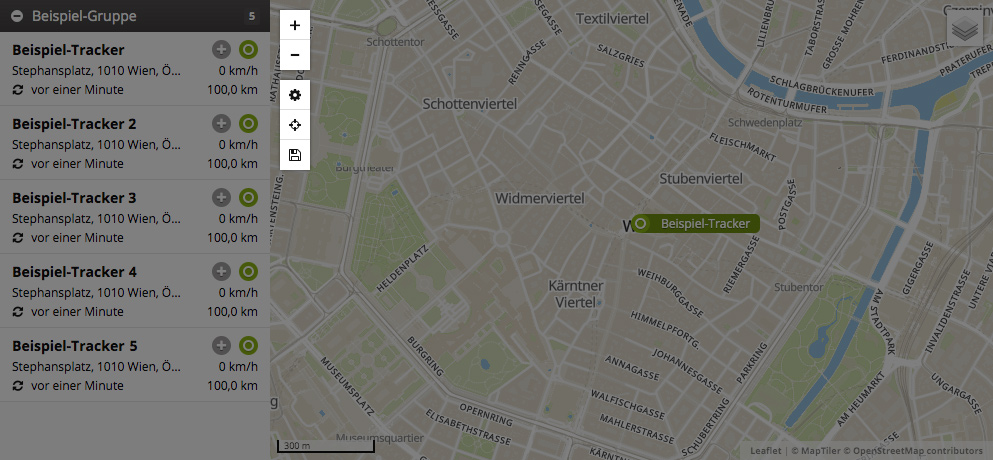Toggle green status circle of Beispiel-Tracker
This screenshot has height=460, width=993.
(248, 49)
